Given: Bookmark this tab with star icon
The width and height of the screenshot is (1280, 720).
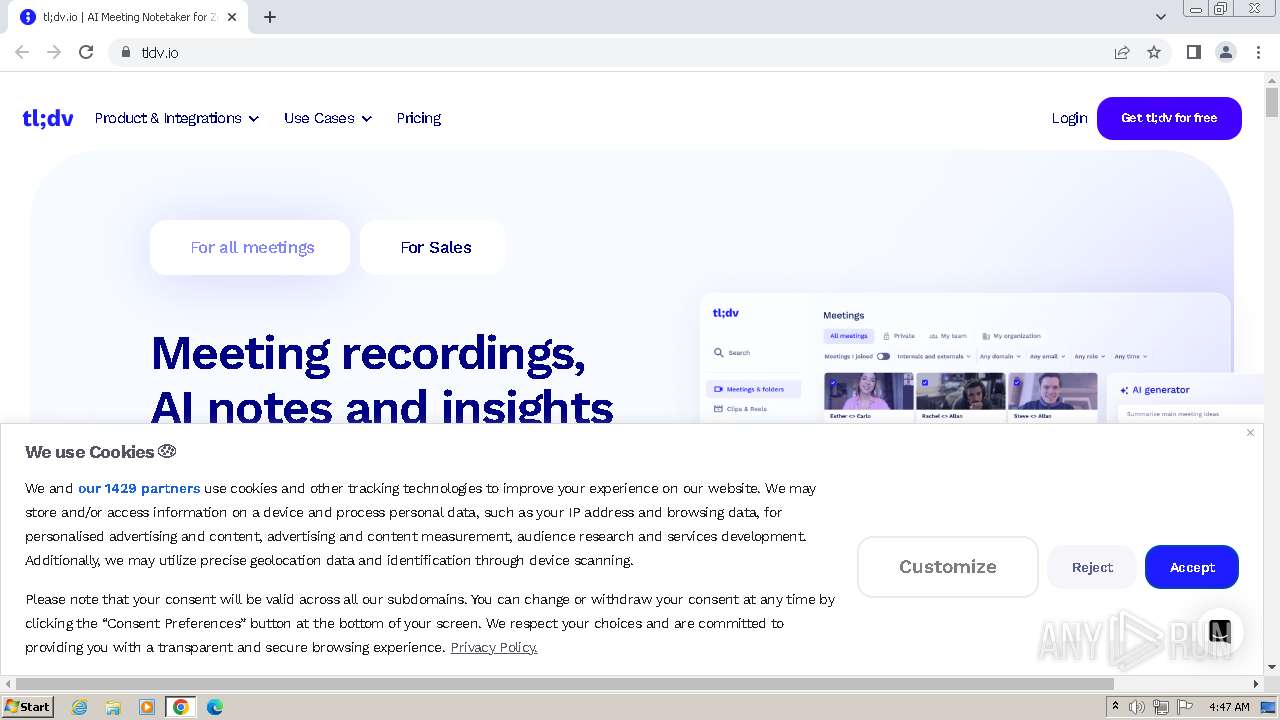Looking at the screenshot, I should [1154, 52].
